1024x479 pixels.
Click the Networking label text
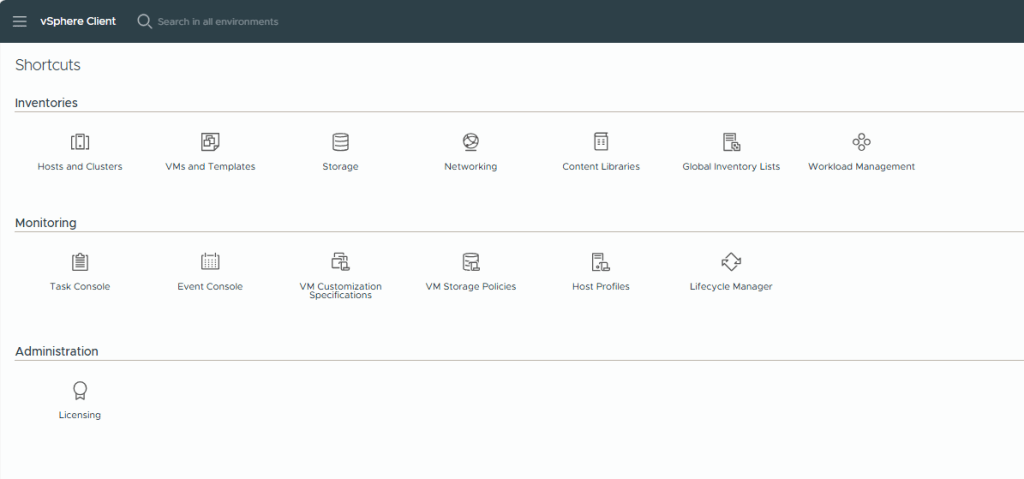tap(470, 167)
